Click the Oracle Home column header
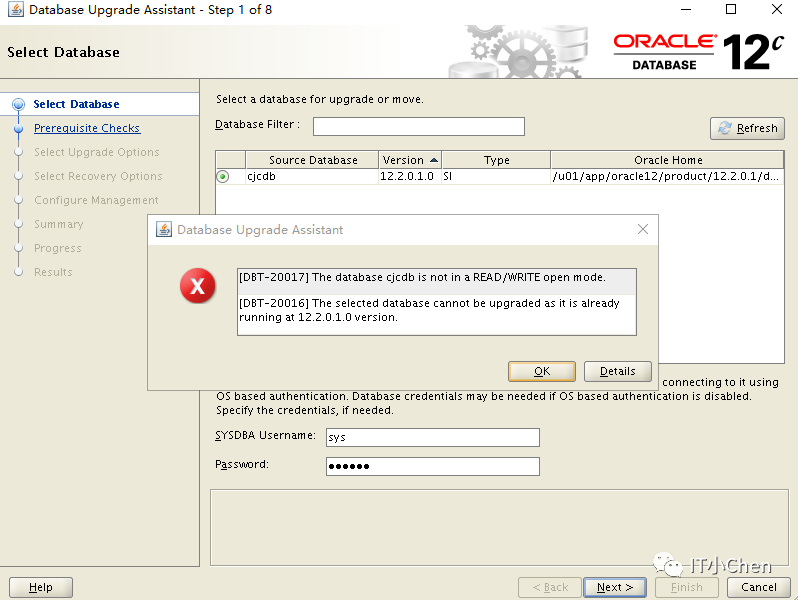798x600 pixels. (x=668, y=160)
